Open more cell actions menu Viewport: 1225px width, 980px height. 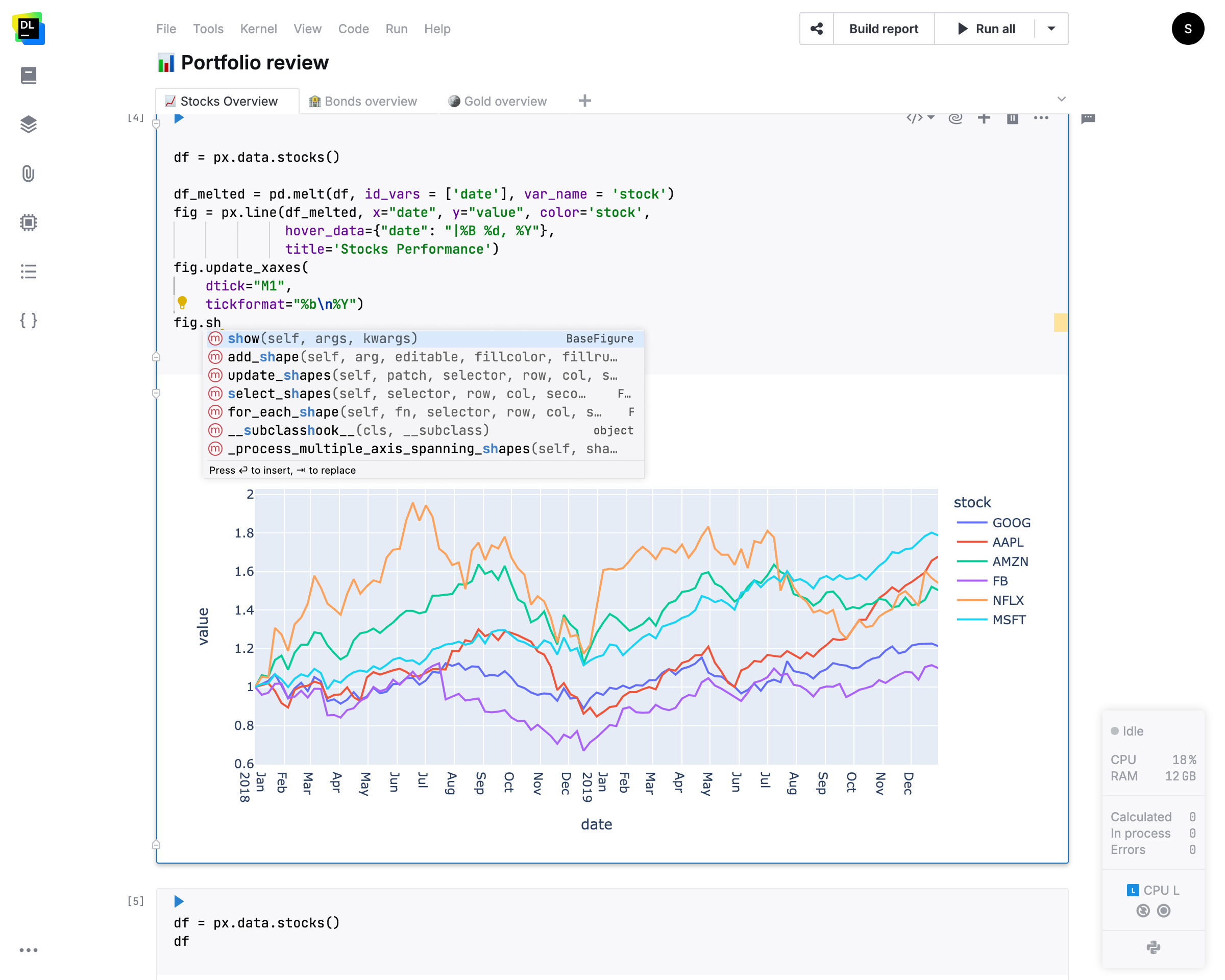(1041, 118)
